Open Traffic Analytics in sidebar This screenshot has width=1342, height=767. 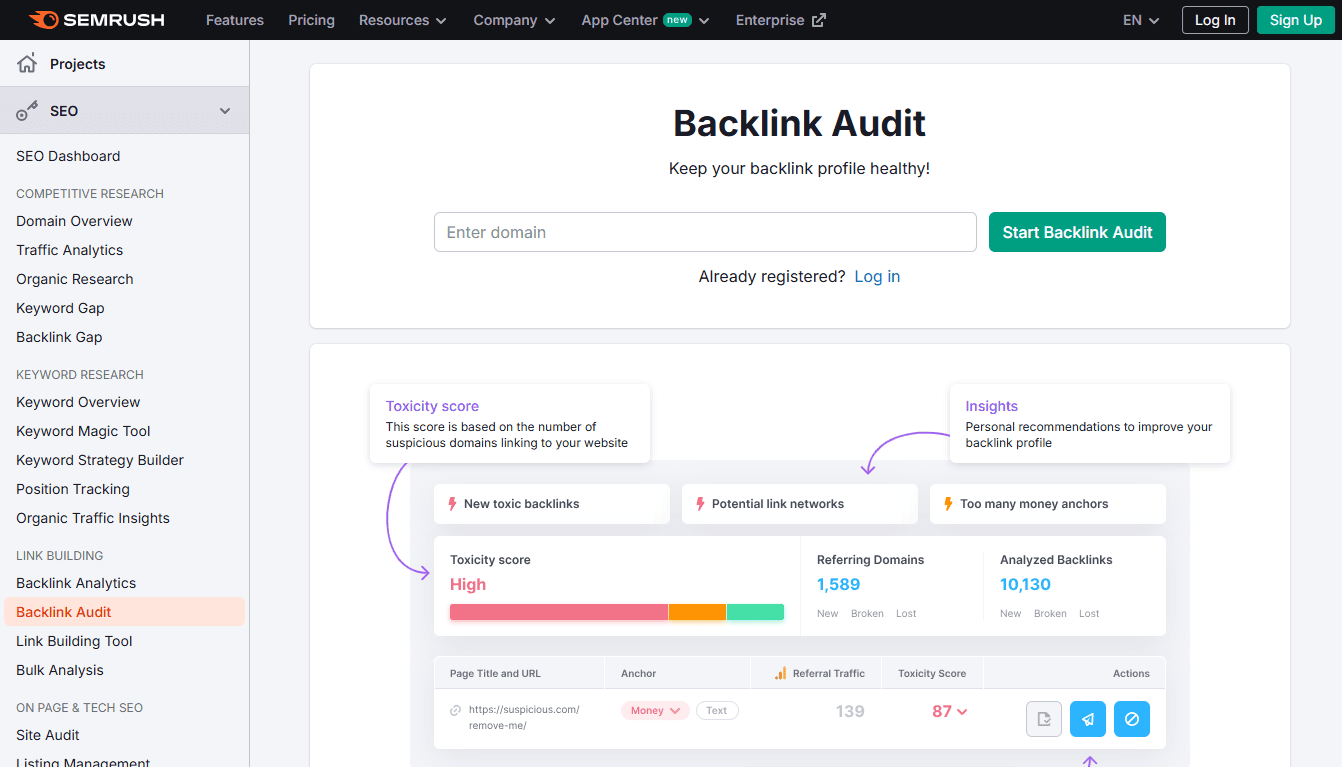[70, 250]
